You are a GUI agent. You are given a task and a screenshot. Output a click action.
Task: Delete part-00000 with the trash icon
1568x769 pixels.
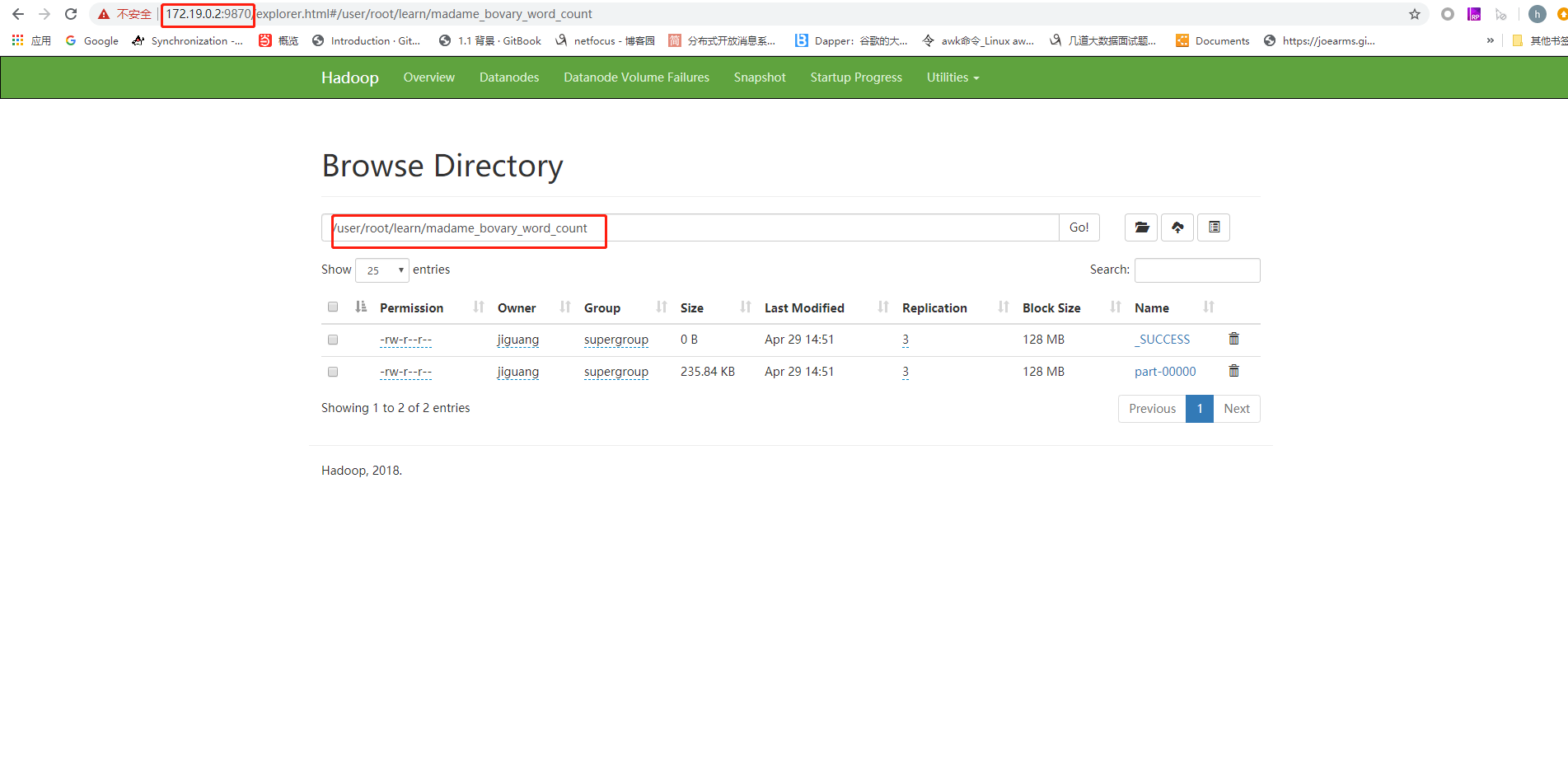(1233, 371)
